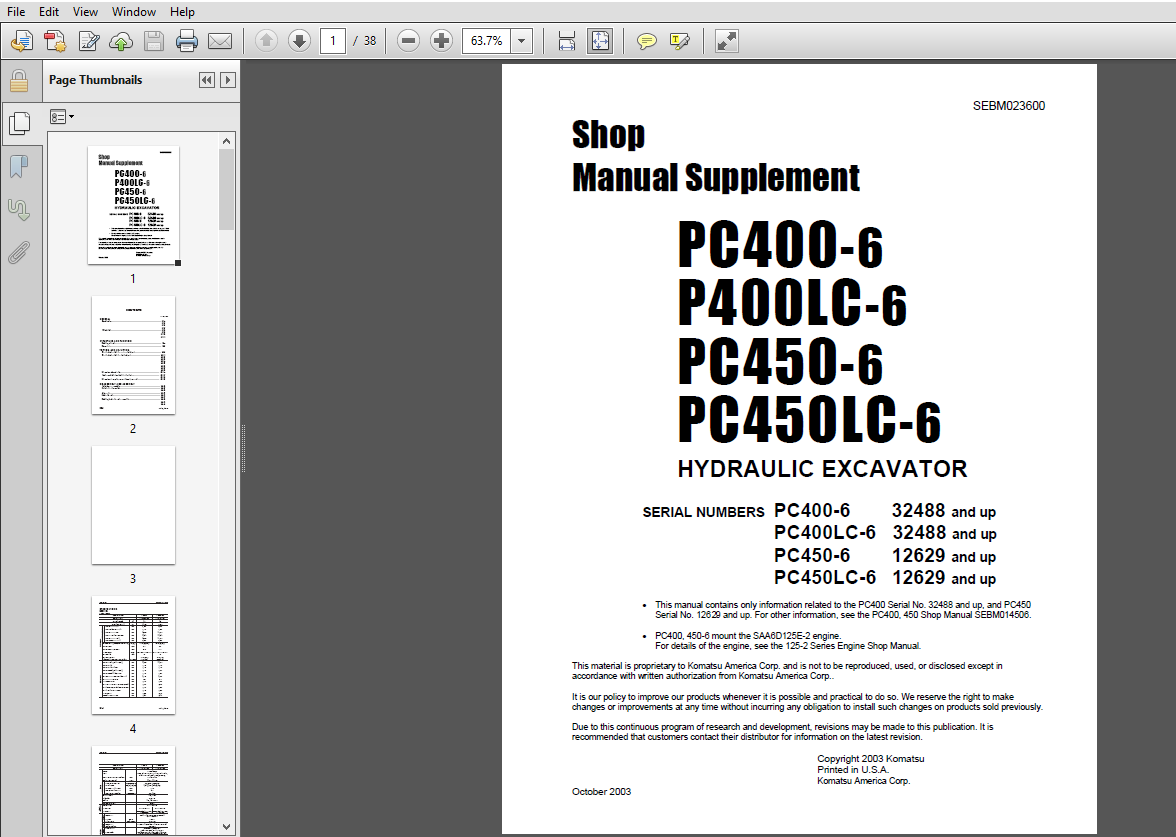Click the 'HYDRAULIC EXCAVATOR' heading text
Image resolution: width=1176 pixels, height=837 pixels.
pyautogui.click(x=822, y=469)
